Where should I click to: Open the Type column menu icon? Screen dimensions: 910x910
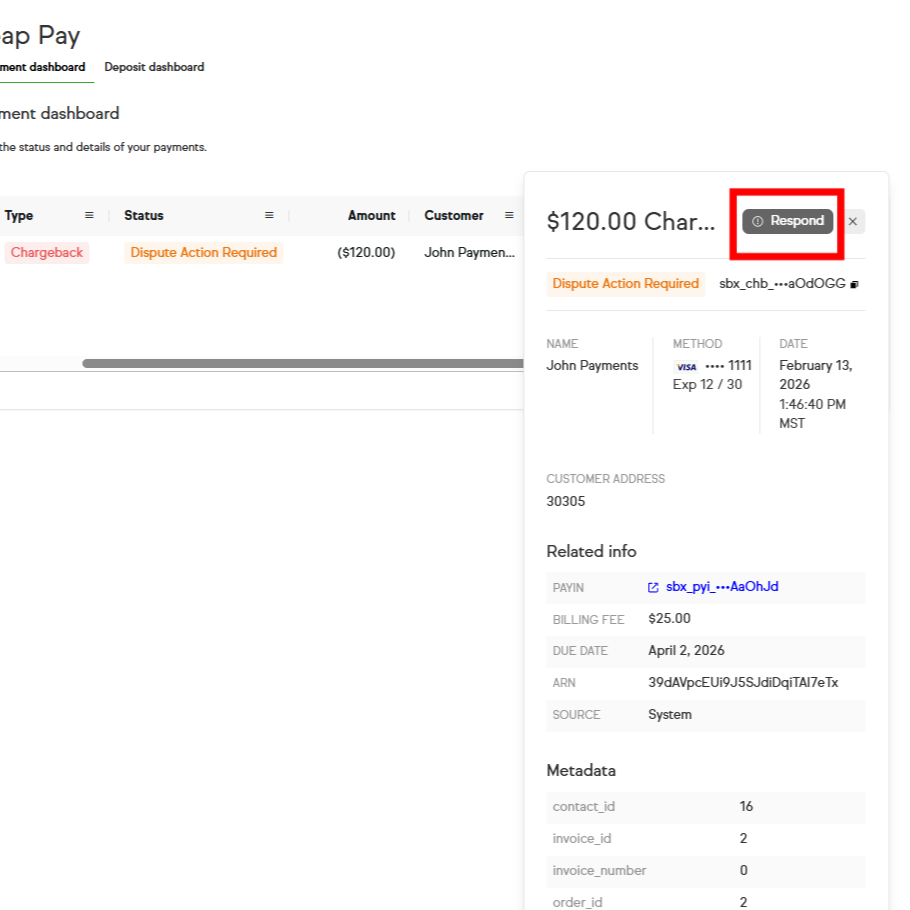89,216
